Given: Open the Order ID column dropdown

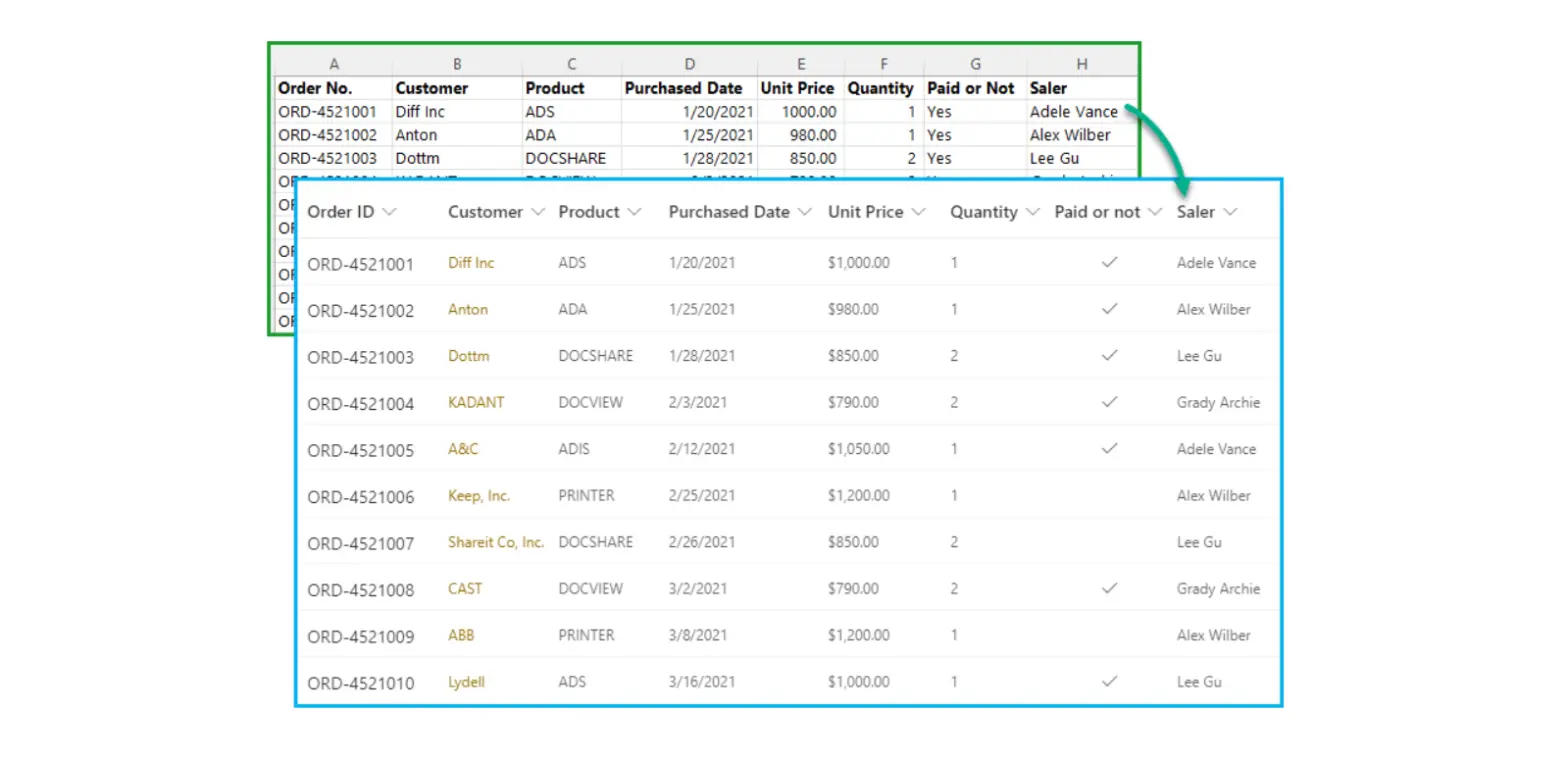Looking at the screenshot, I should point(390,212).
